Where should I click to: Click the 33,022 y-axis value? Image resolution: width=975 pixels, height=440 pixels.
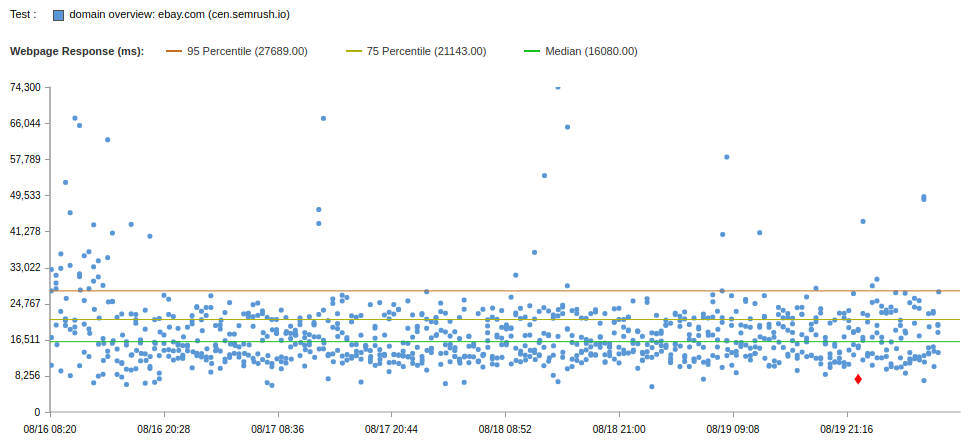tap(25, 268)
